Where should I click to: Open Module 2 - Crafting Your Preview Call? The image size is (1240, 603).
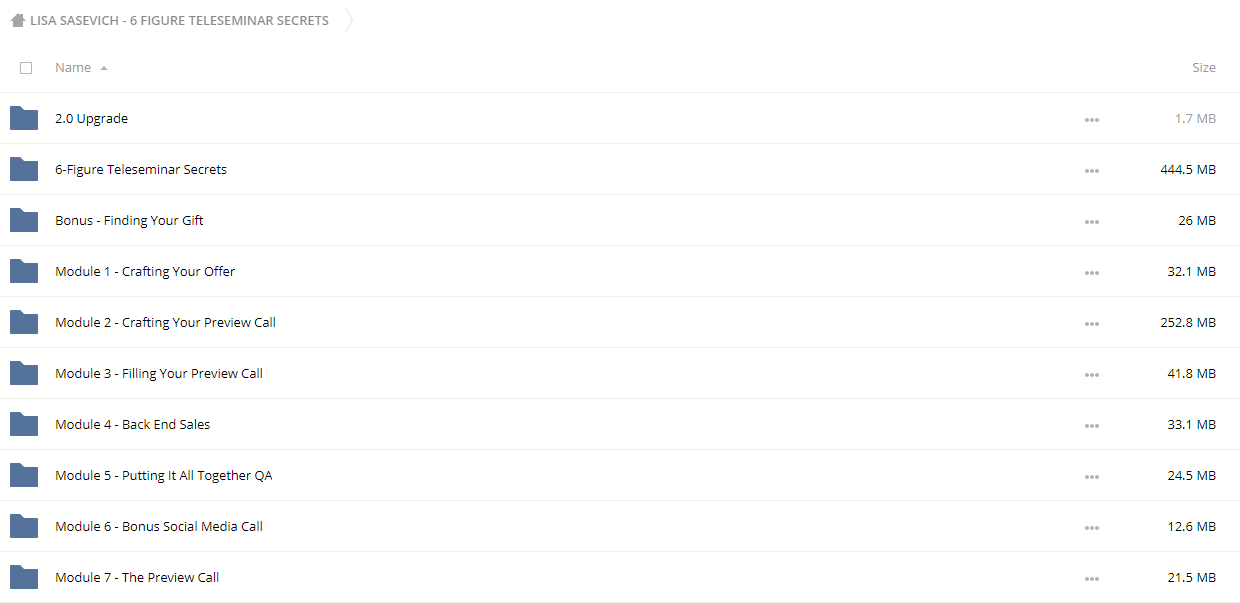click(165, 322)
